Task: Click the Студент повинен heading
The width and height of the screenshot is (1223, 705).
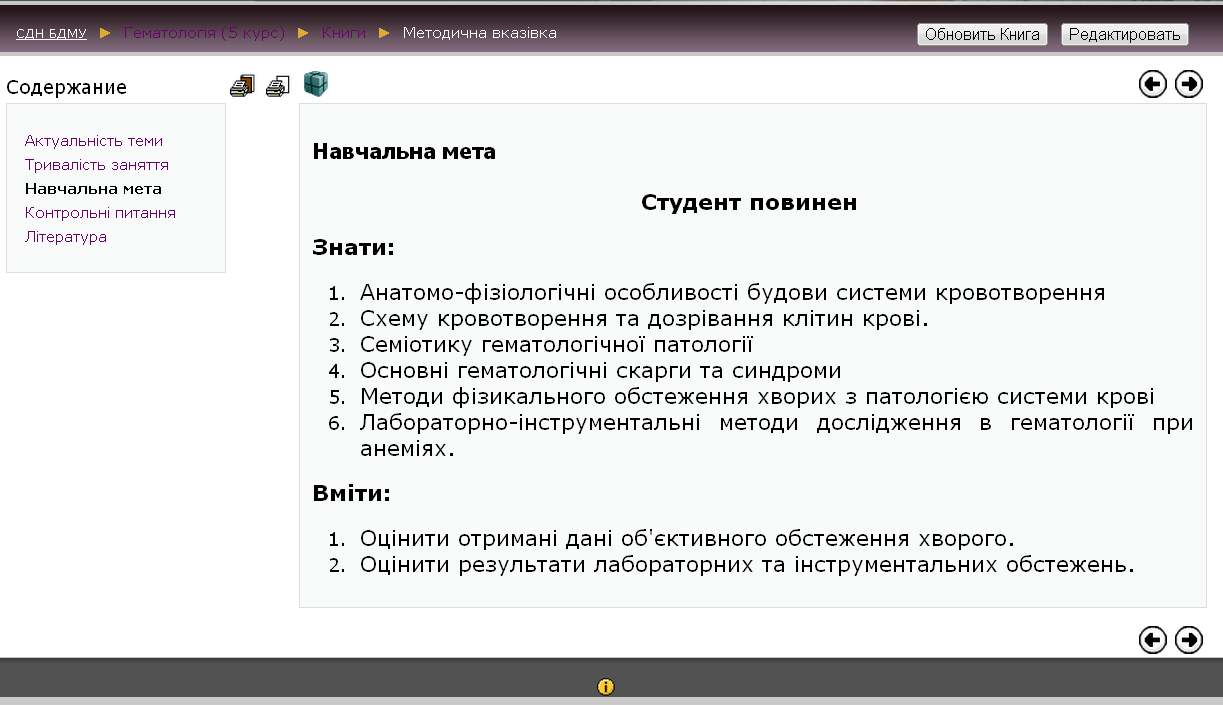Action: tap(749, 202)
